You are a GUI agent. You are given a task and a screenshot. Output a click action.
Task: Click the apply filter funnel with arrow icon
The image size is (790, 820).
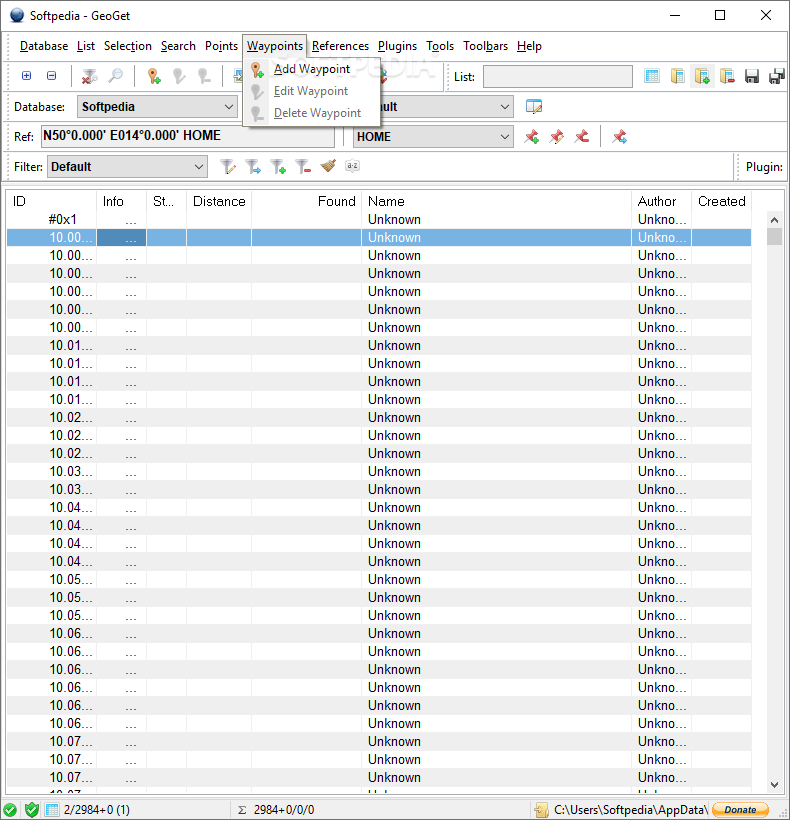tap(253, 167)
